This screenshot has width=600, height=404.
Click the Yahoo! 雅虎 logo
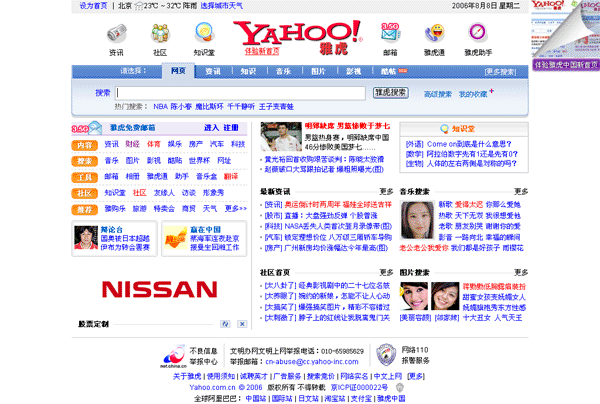pos(298,37)
